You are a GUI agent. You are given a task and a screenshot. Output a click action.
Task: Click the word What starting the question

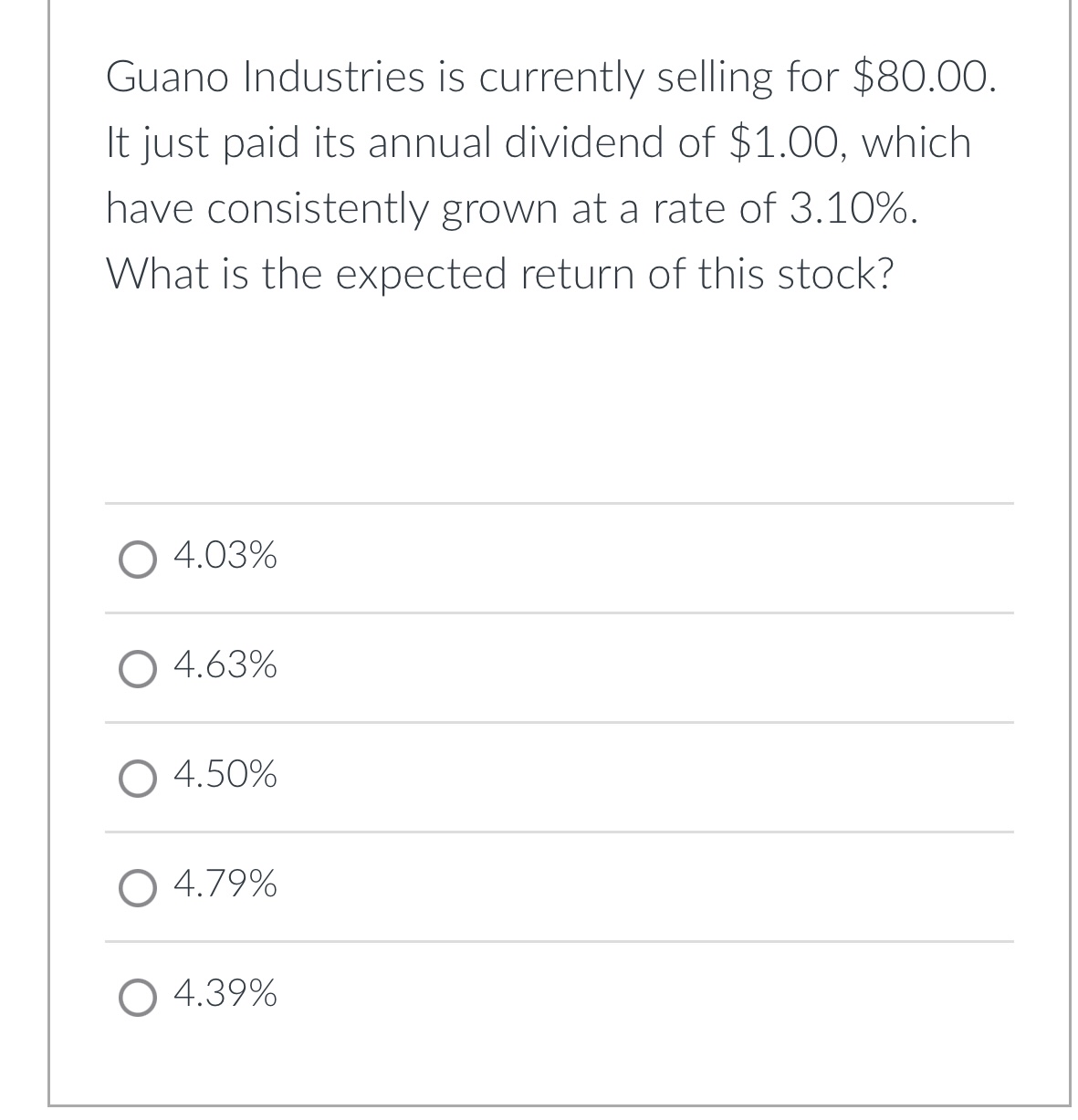click(x=159, y=274)
